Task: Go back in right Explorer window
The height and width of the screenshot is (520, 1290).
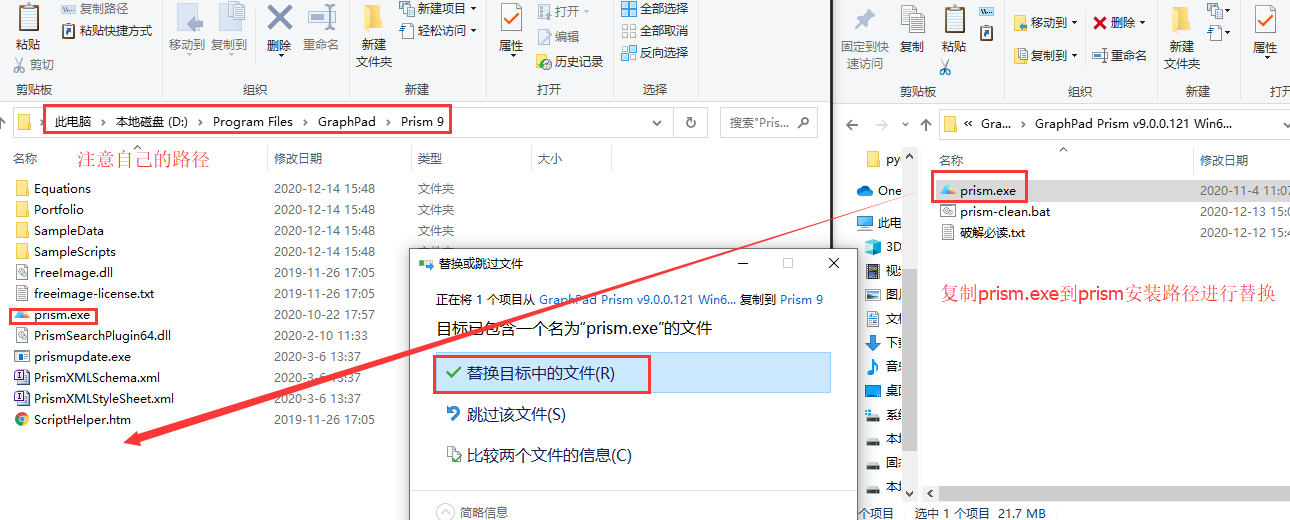Action: point(853,124)
